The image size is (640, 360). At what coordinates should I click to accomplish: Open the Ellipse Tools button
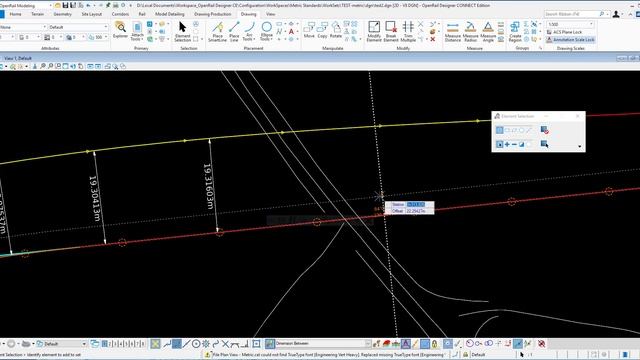tap(267, 31)
